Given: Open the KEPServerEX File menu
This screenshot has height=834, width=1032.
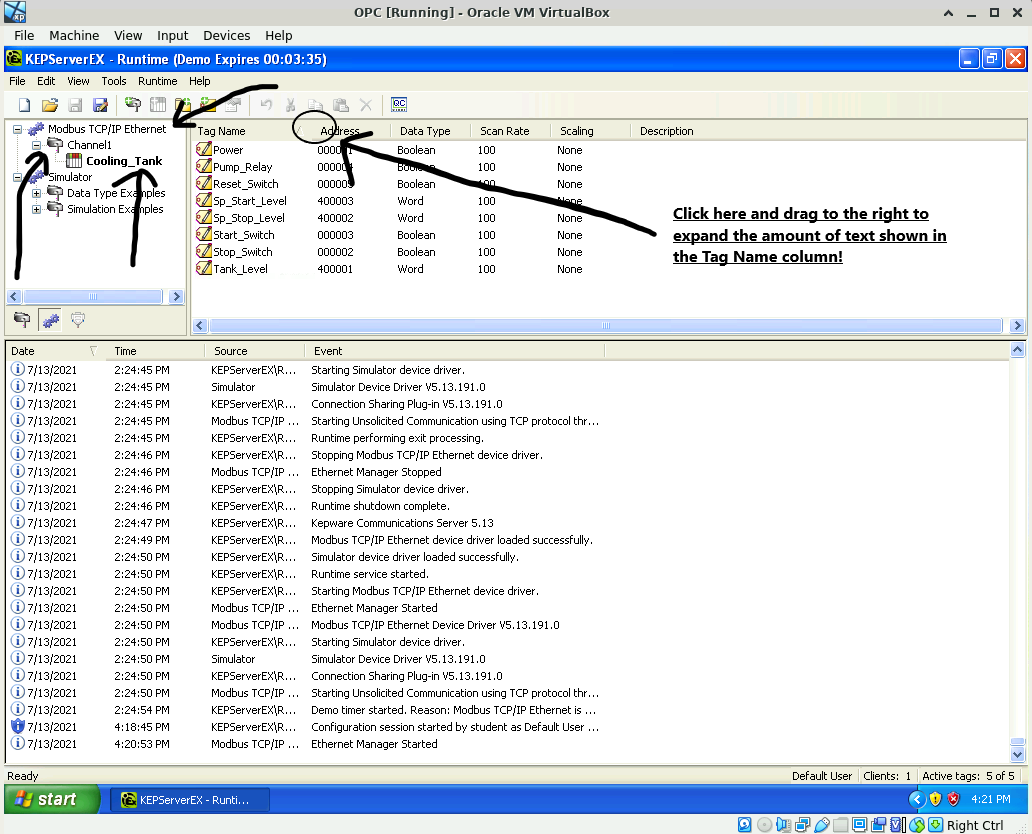Looking at the screenshot, I should click(17, 81).
